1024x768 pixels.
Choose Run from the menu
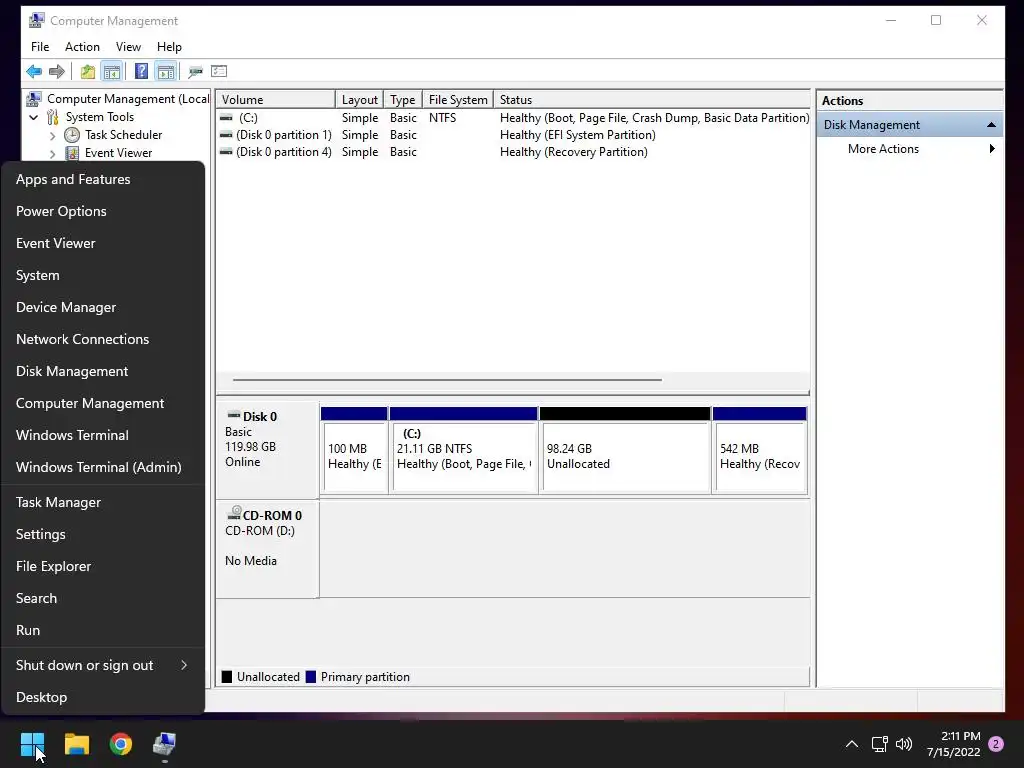(x=103, y=630)
